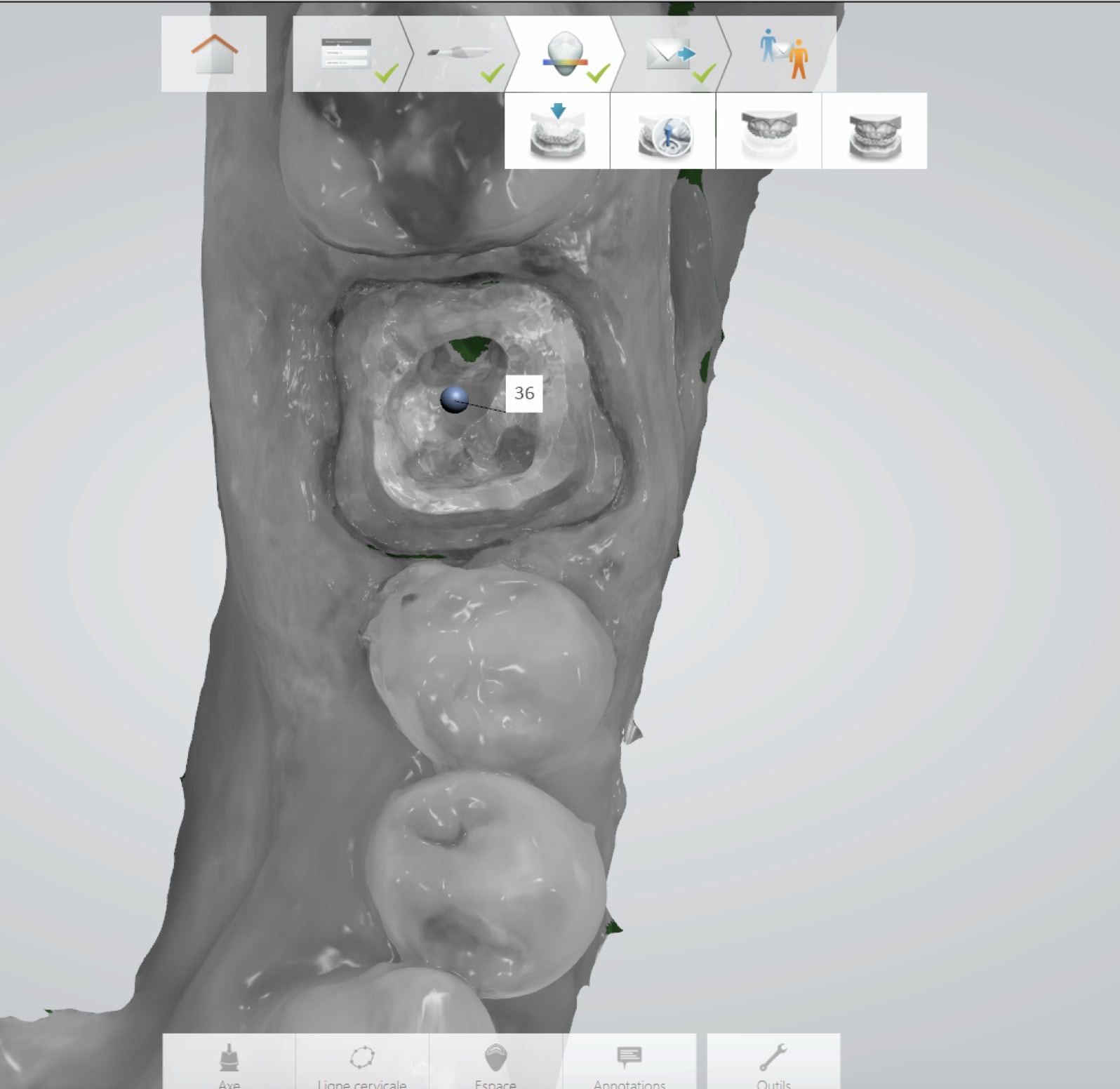The height and width of the screenshot is (1089, 1120).
Task: Show the translucent jaw model view
Action: click(x=769, y=131)
